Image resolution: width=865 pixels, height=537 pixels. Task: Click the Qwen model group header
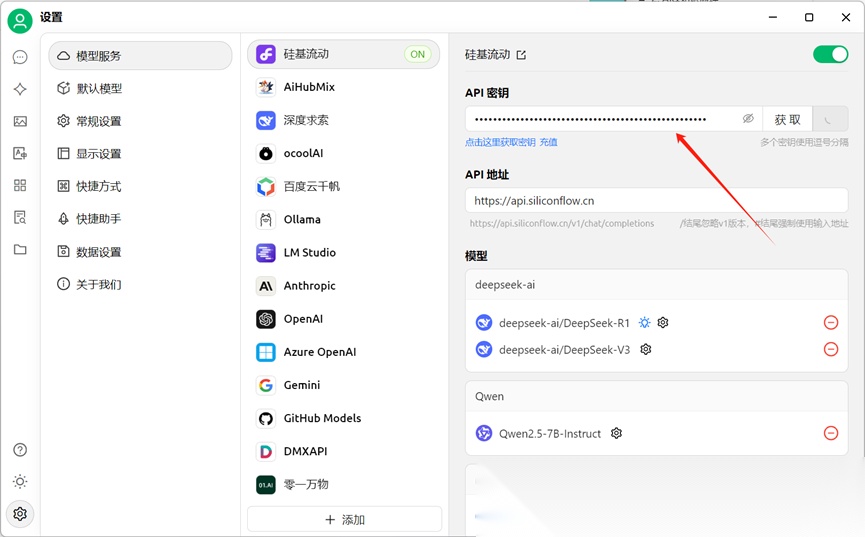click(x=656, y=396)
